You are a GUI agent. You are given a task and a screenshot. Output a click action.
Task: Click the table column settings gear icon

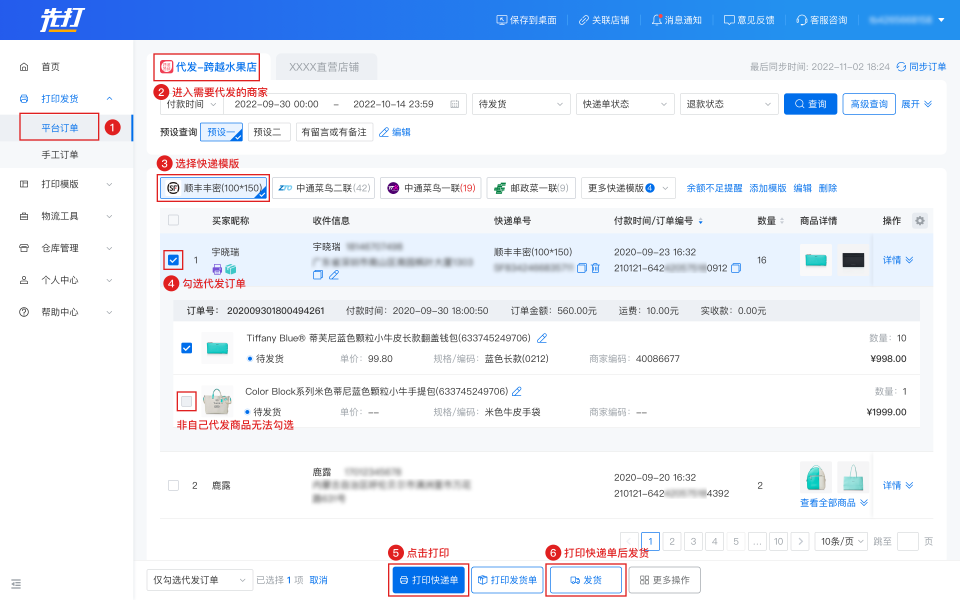(x=920, y=220)
